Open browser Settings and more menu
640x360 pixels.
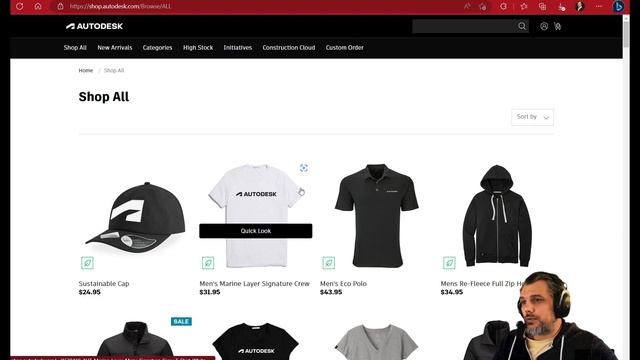[x=599, y=6]
